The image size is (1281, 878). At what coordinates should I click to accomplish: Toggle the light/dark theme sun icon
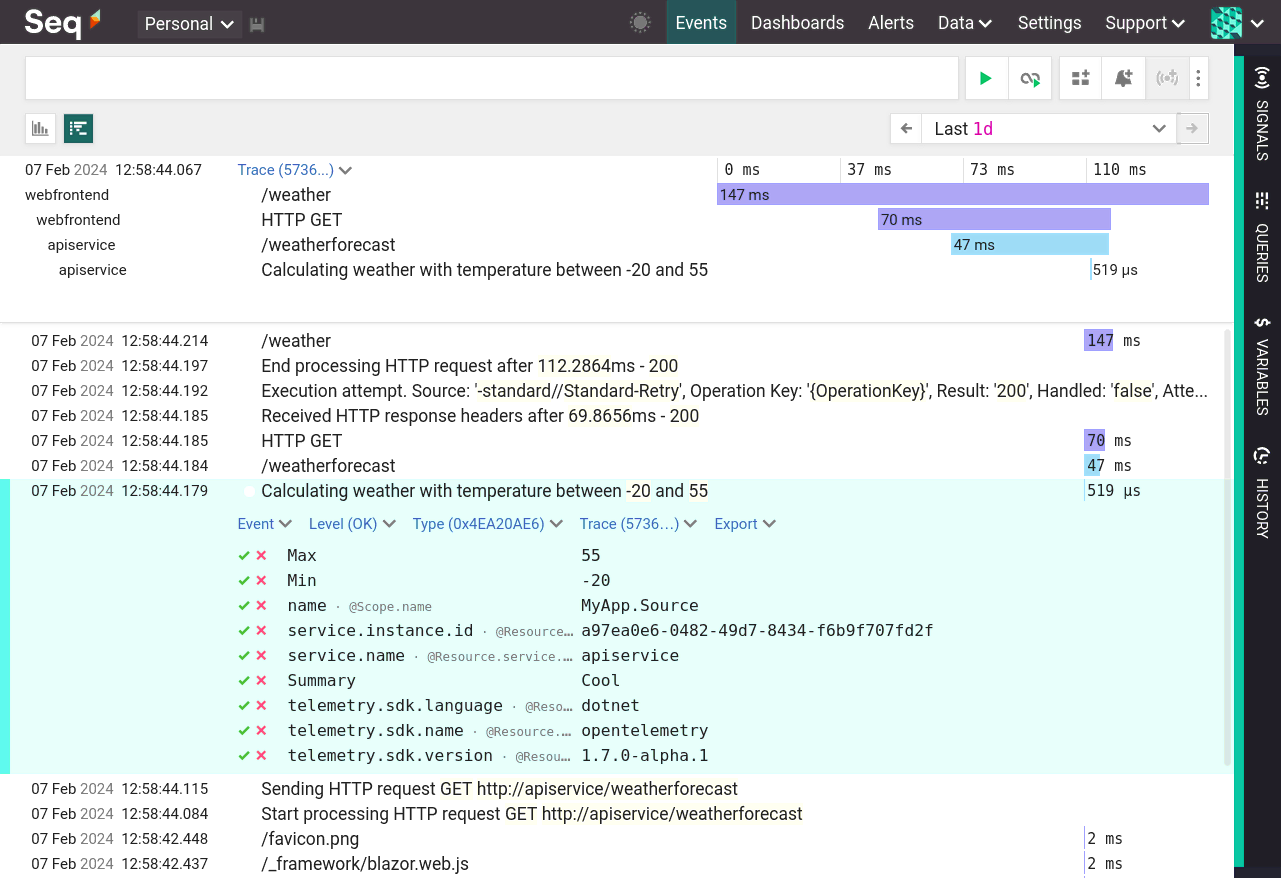click(x=641, y=23)
